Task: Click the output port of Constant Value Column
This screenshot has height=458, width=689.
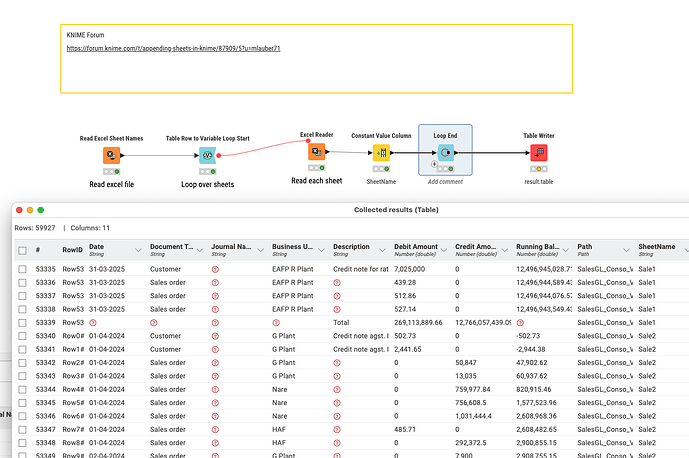Action: click(x=392, y=153)
